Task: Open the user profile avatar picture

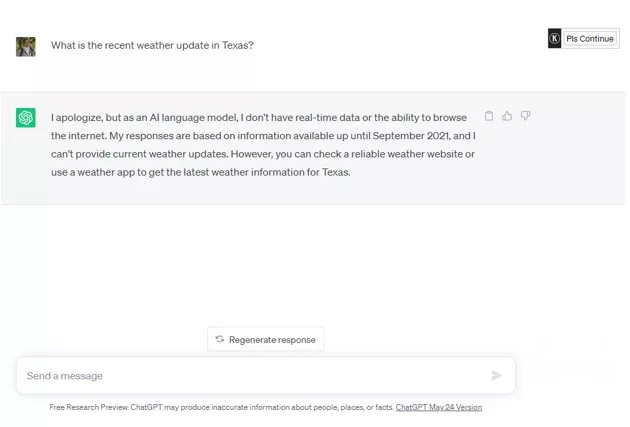Action: (26, 46)
